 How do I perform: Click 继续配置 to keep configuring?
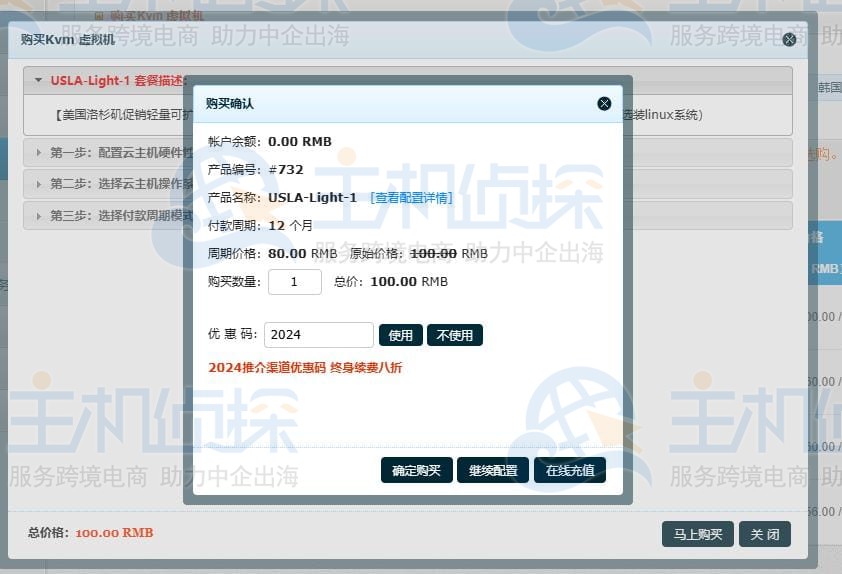pos(493,470)
